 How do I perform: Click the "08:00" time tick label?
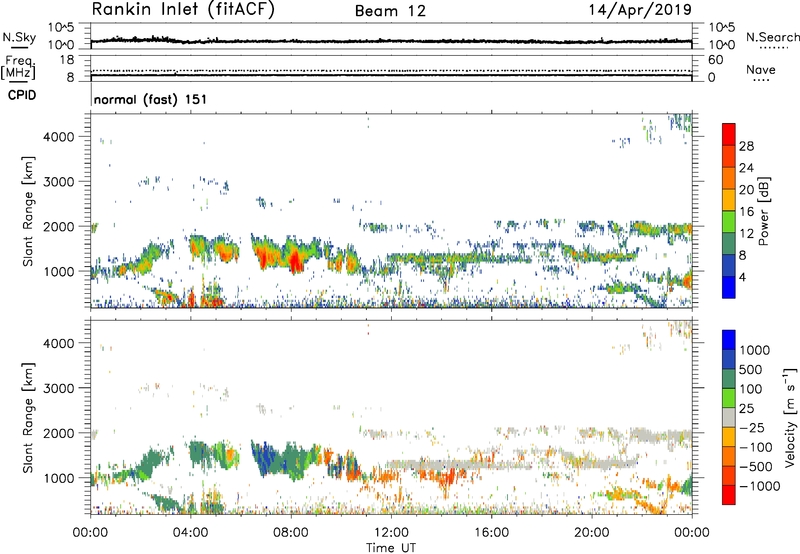(291, 533)
